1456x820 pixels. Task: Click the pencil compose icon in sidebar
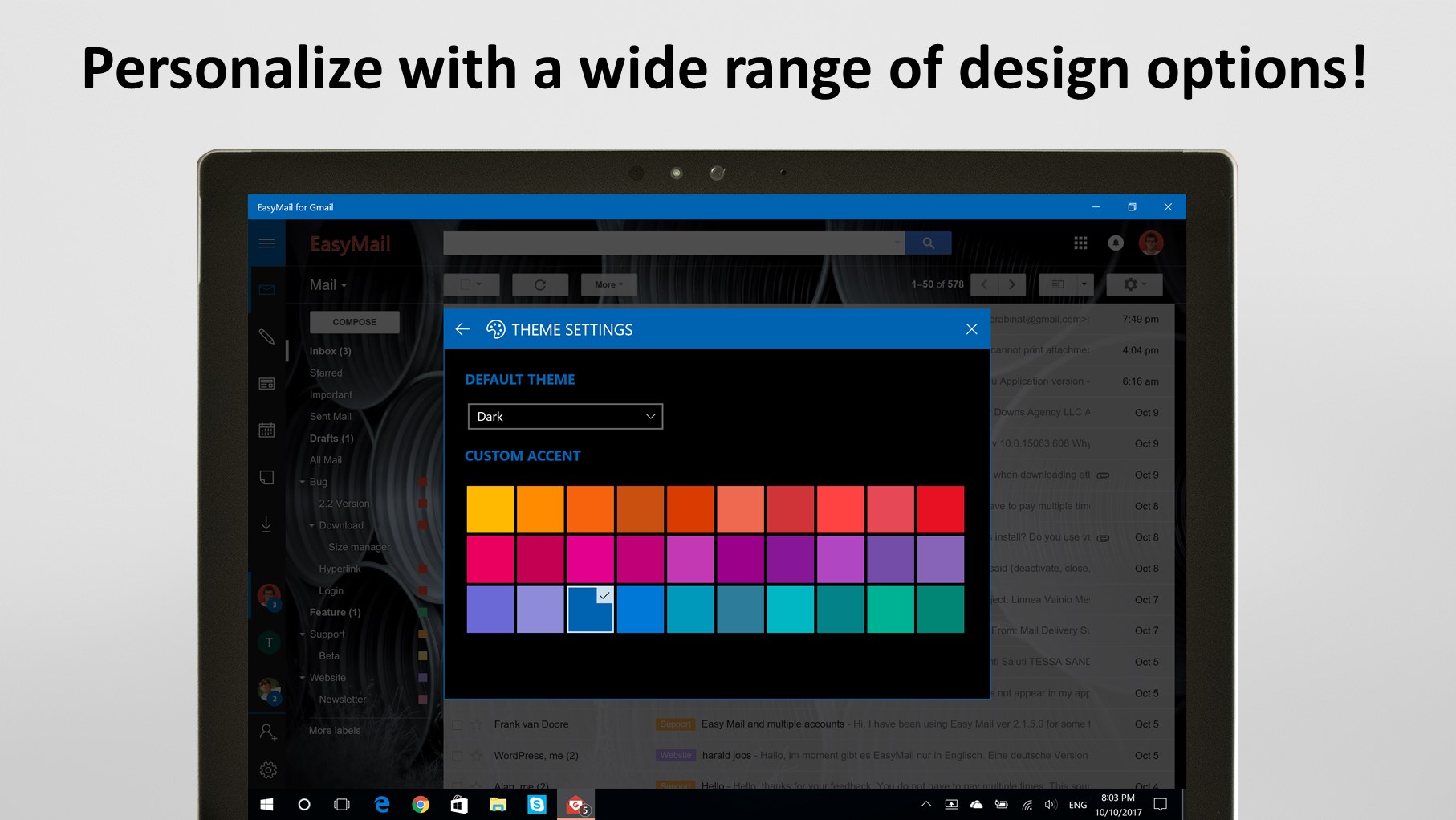coord(266,337)
